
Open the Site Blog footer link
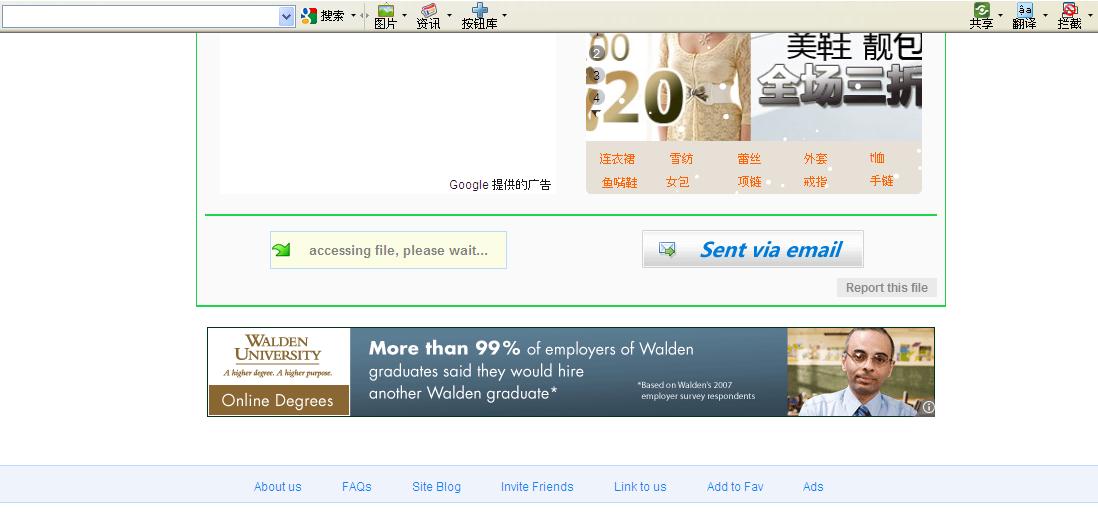click(436, 487)
